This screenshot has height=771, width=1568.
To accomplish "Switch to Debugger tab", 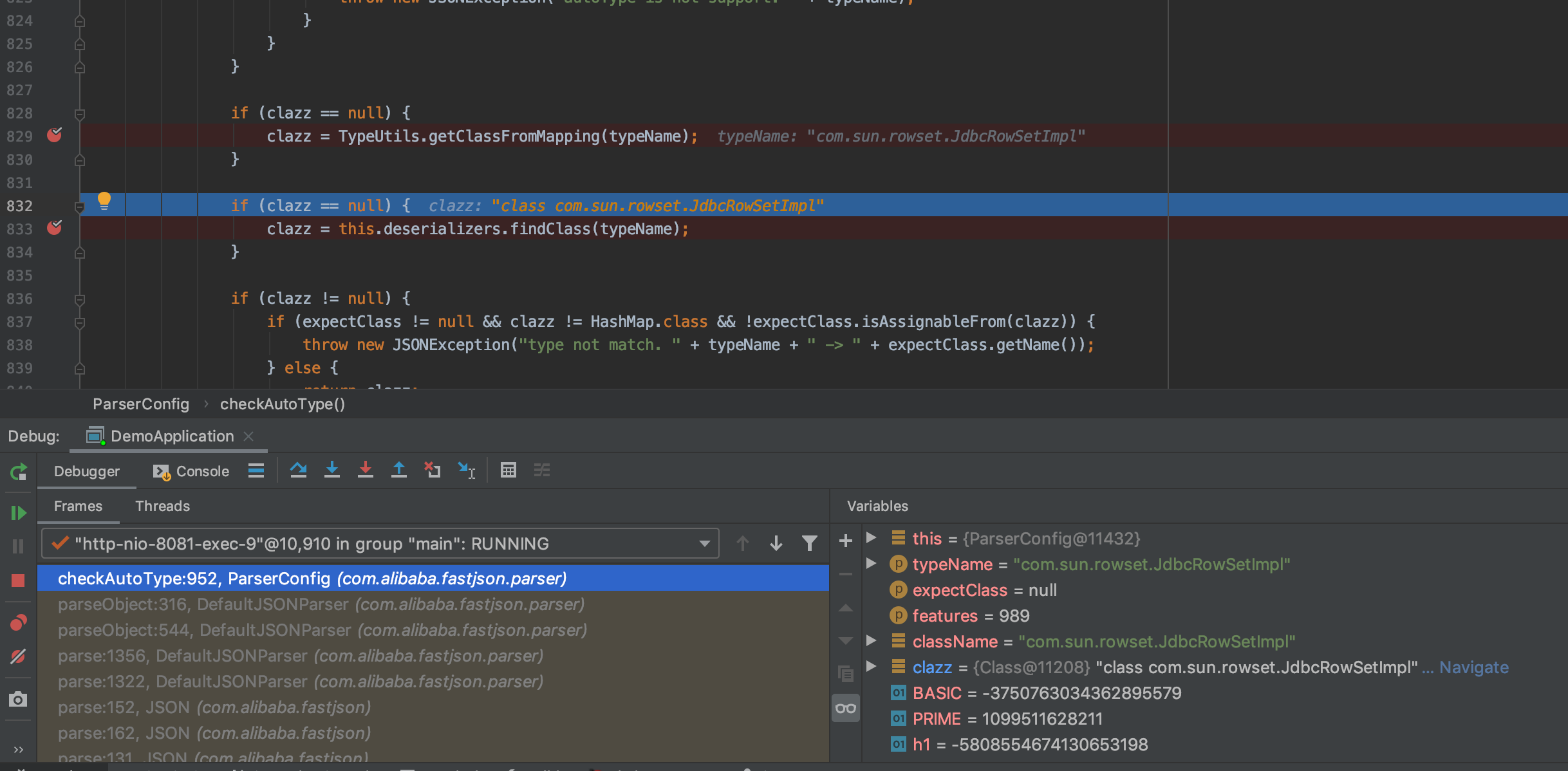I will click(87, 471).
